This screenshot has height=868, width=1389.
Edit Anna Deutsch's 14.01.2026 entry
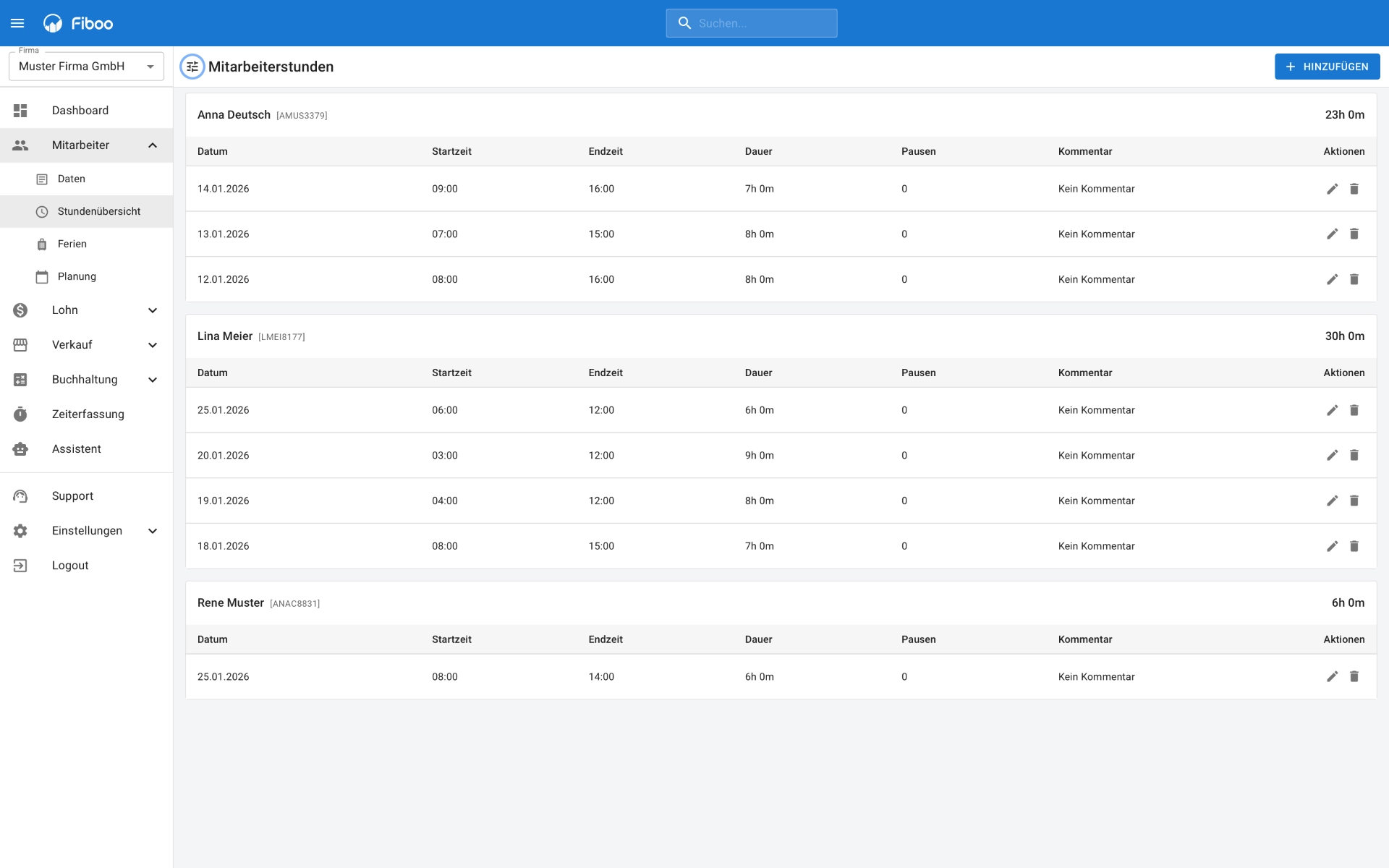pyautogui.click(x=1332, y=189)
